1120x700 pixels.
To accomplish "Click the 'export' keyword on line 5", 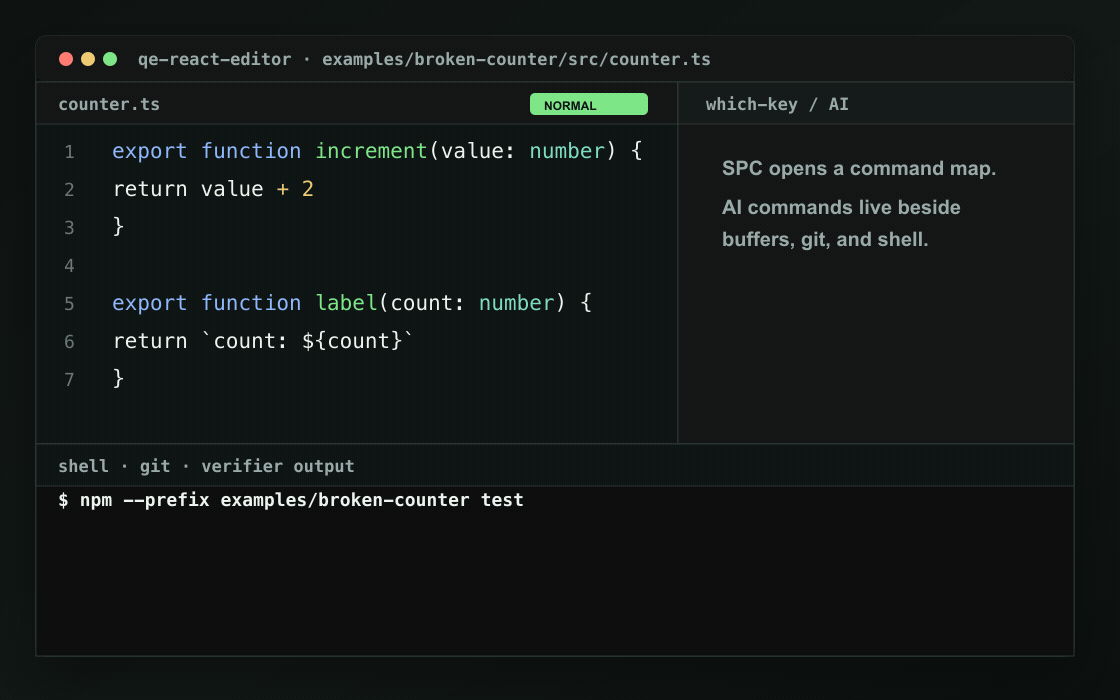I will (x=150, y=303).
